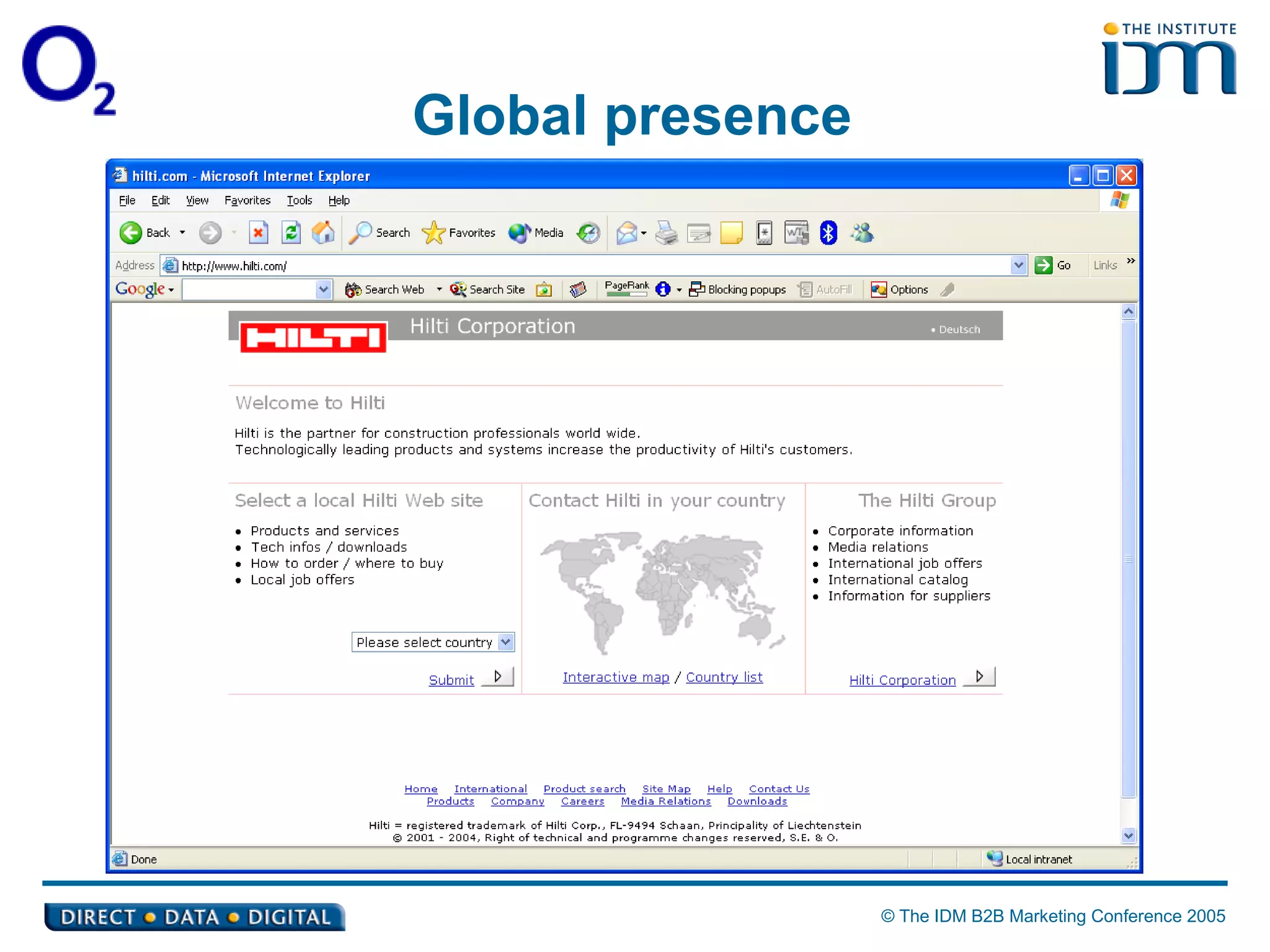The image size is (1270, 952).
Task: Click the Word document toolbar icon
Action: [796, 233]
